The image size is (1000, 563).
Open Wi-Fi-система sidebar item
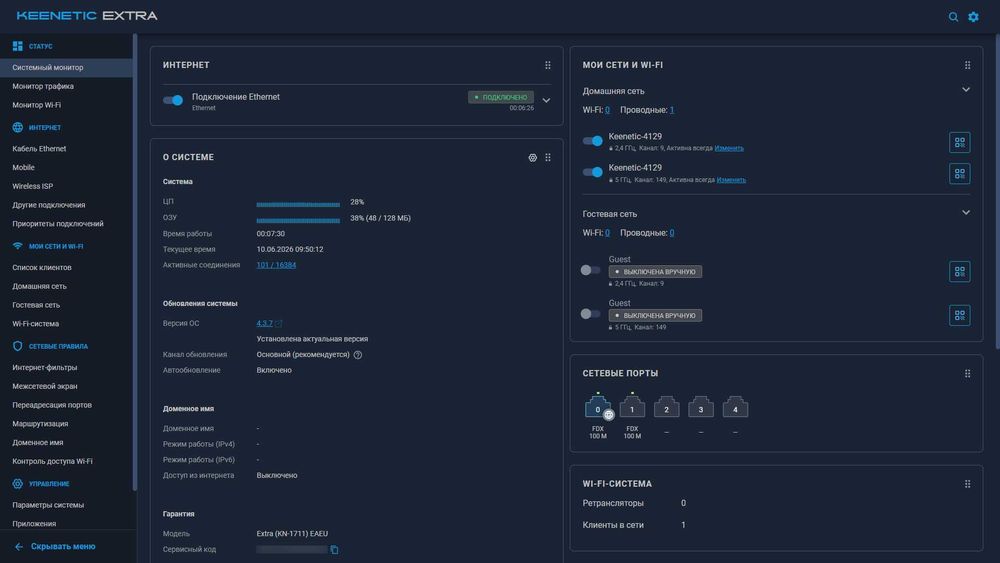[66, 324]
